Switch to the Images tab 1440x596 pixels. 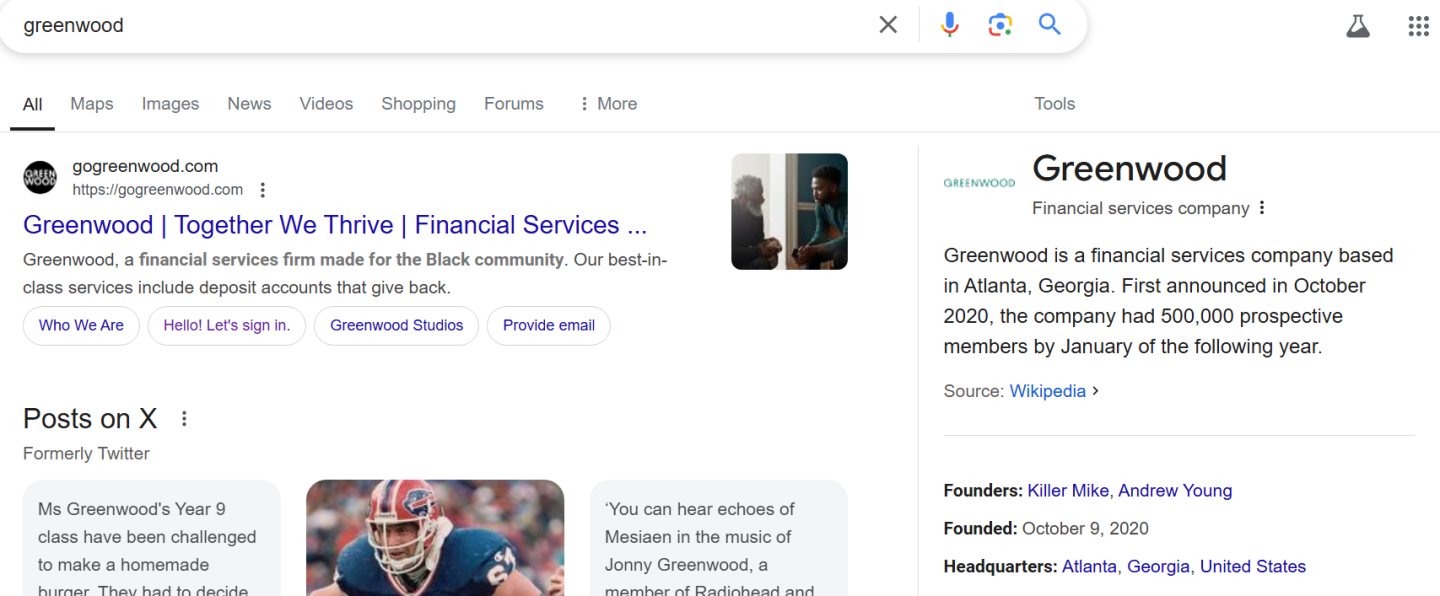click(170, 104)
